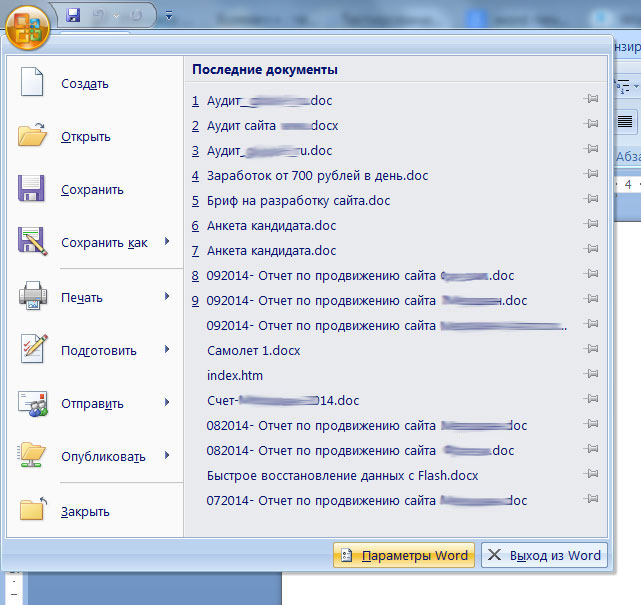This screenshot has width=641, height=605.
Task: Choose Отправить menu item
Action: point(95,403)
